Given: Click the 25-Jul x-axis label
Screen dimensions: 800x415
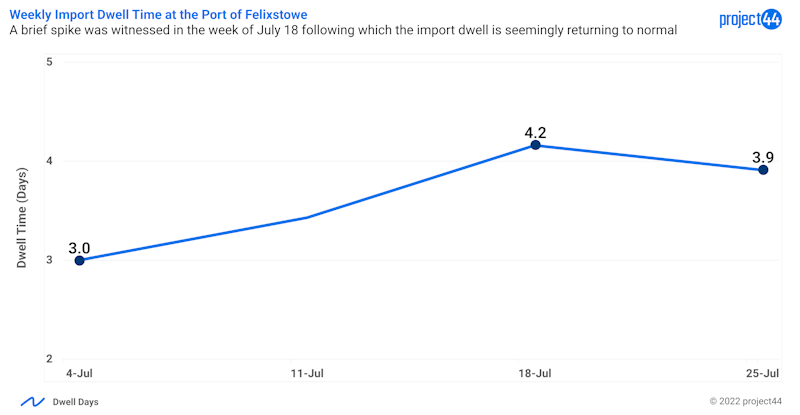Looking at the screenshot, I should click(763, 374).
